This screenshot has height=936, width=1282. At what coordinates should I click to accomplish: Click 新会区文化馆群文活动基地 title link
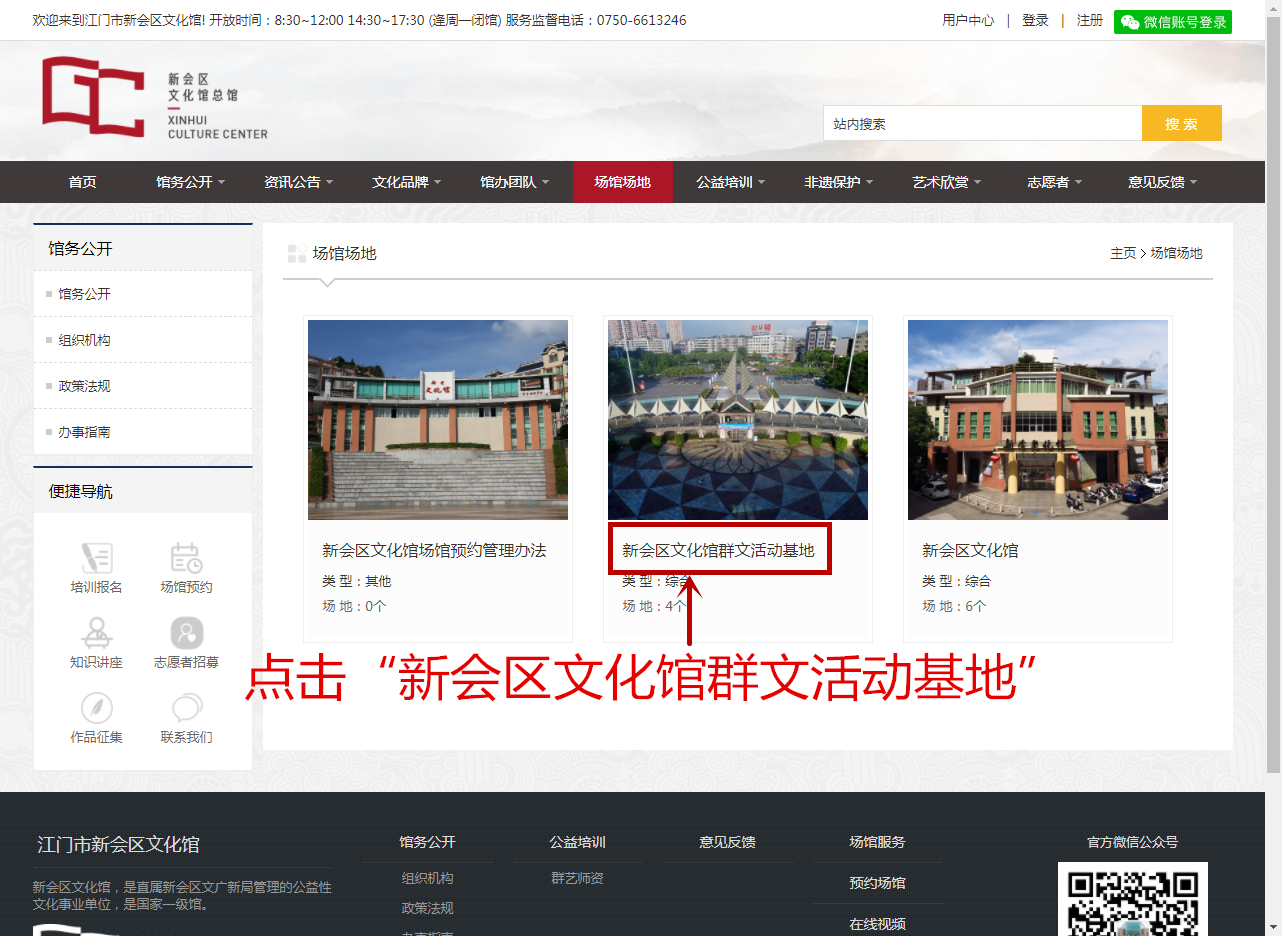[x=718, y=551]
